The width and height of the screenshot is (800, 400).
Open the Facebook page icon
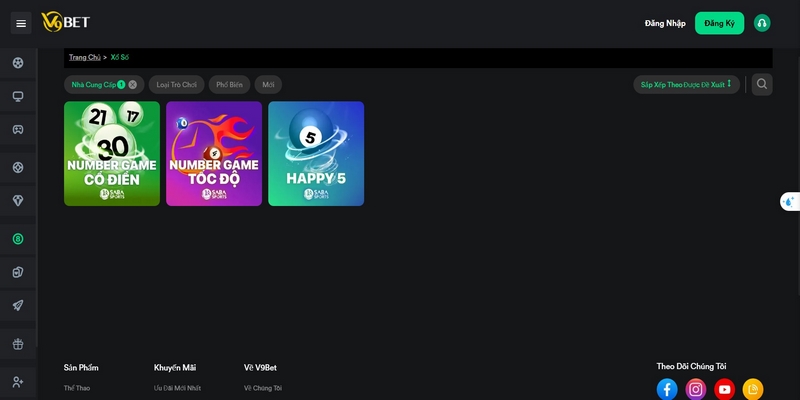pyautogui.click(x=667, y=389)
